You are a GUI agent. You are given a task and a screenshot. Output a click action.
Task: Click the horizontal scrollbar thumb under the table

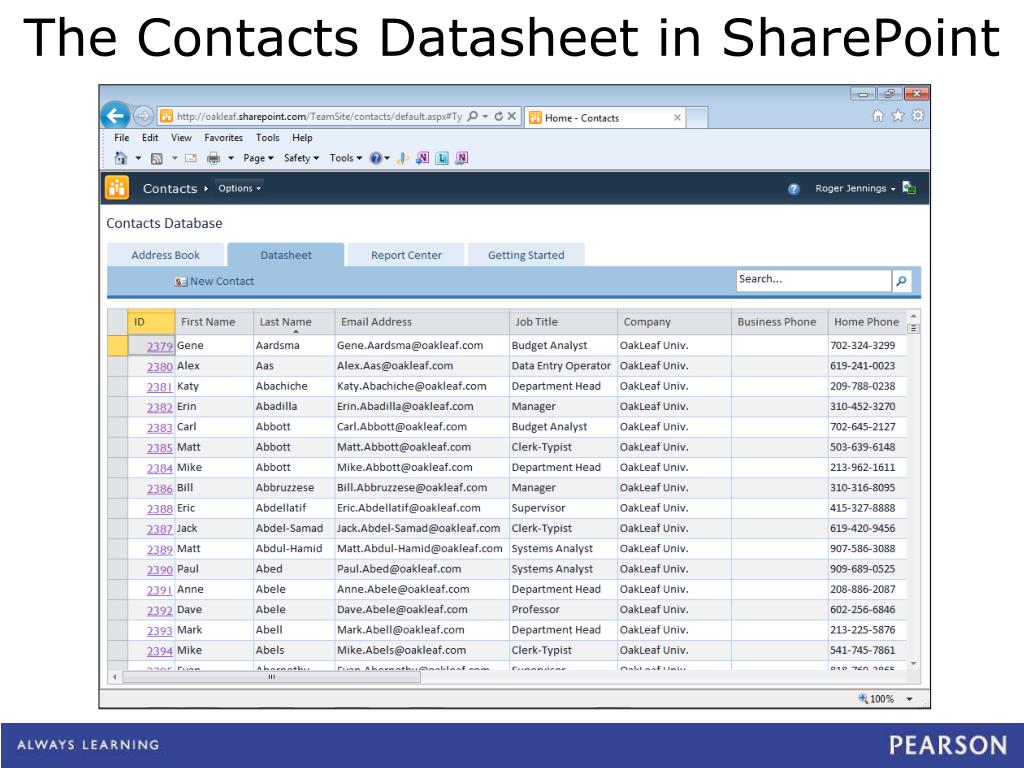tap(272, 677)
